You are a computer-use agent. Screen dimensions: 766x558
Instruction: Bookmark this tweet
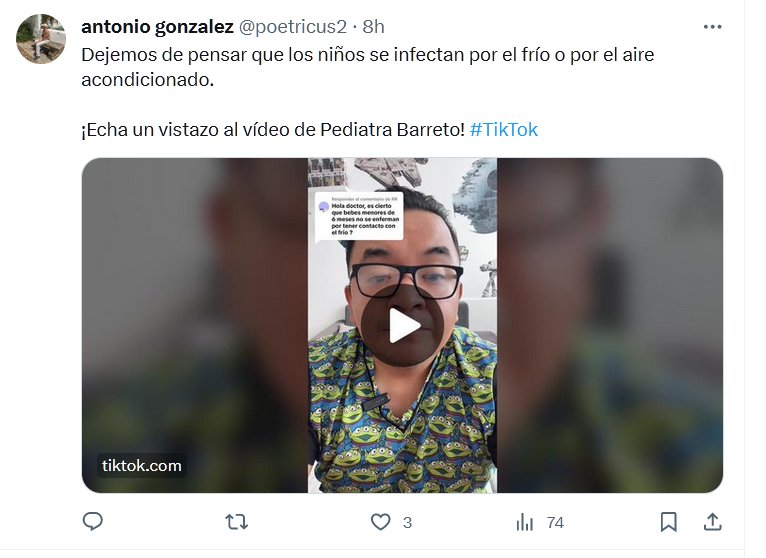(x=668, y=522)
